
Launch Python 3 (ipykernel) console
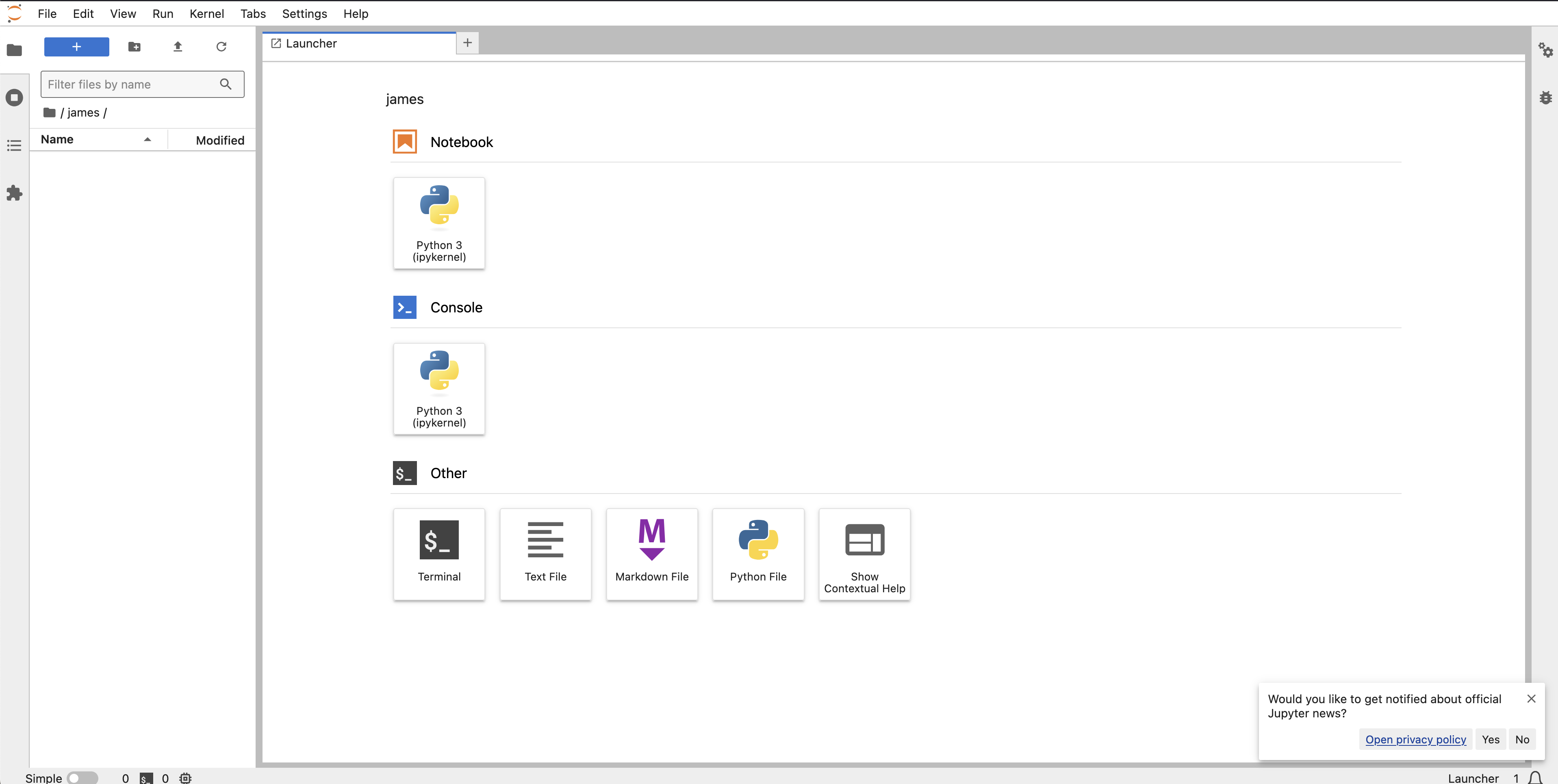pos(439,389)
